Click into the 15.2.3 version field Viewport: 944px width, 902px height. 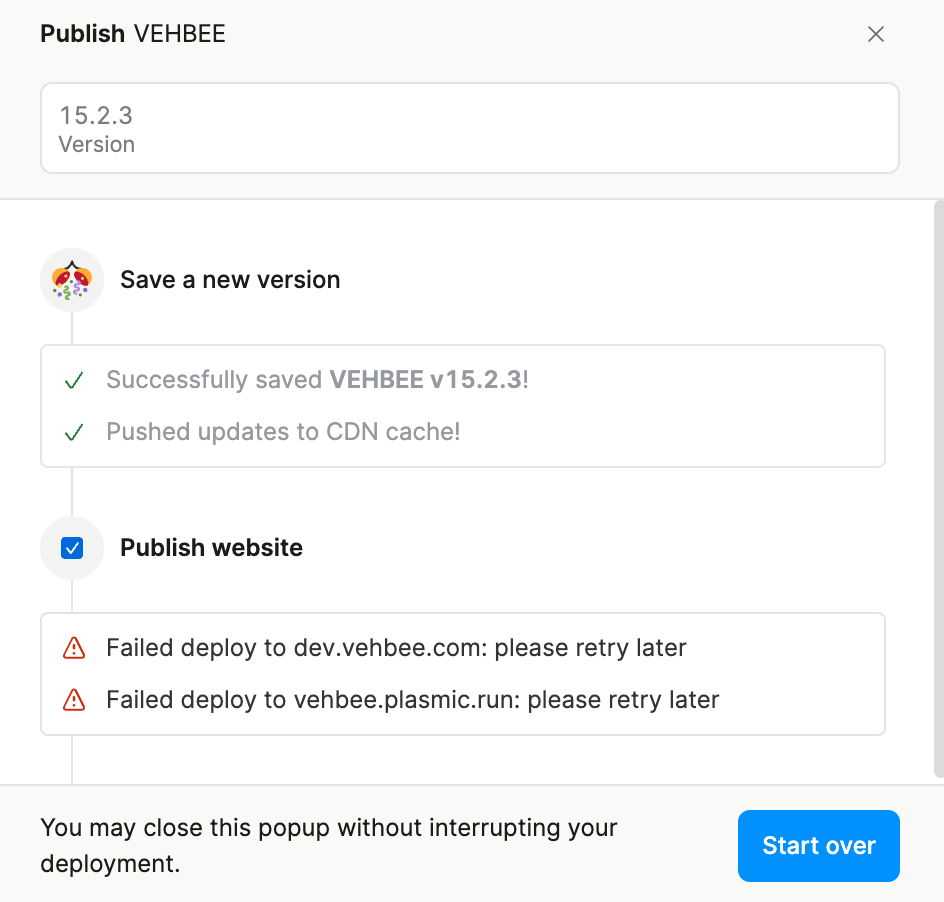pyautogui.click(x=469, y=127)
